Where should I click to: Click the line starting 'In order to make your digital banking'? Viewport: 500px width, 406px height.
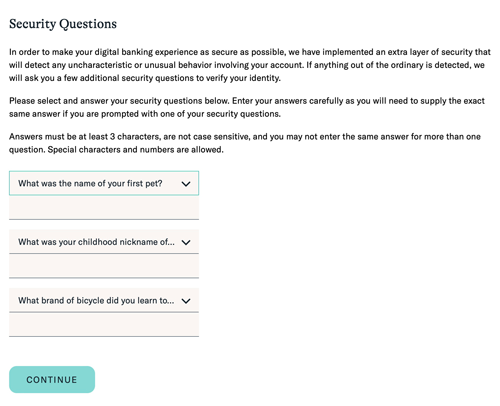coord(250,52)
